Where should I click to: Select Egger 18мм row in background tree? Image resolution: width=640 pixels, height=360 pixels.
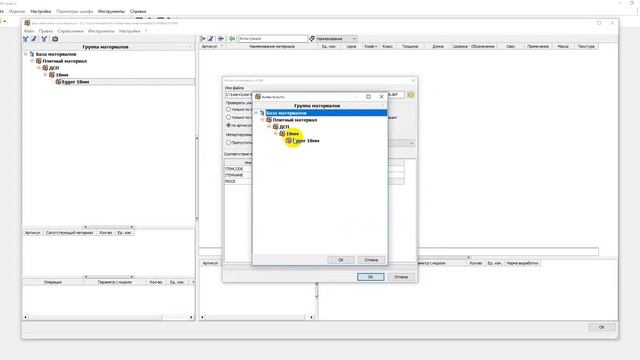(127, 82)
